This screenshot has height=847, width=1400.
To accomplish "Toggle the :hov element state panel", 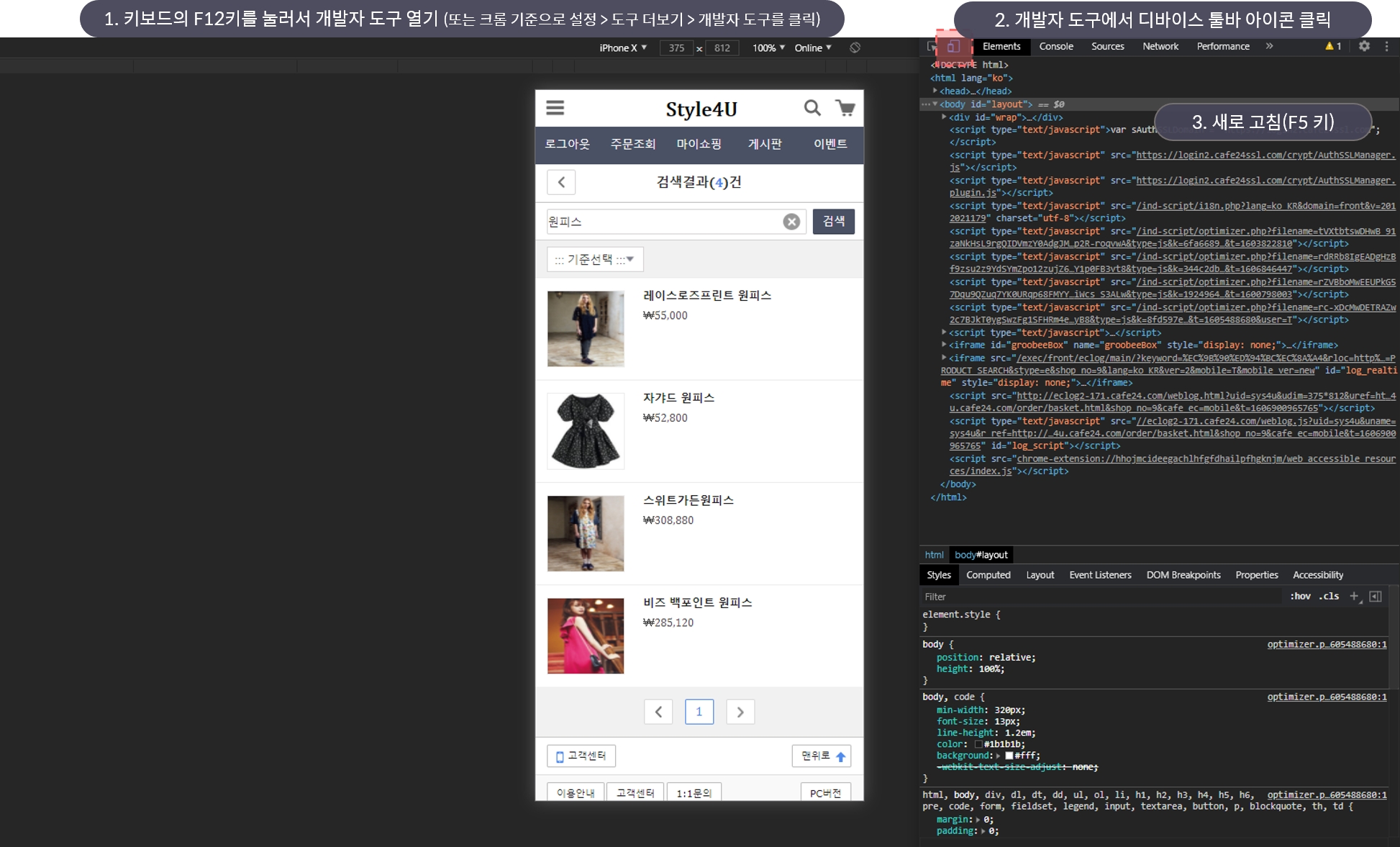I will pos(1300,597).
